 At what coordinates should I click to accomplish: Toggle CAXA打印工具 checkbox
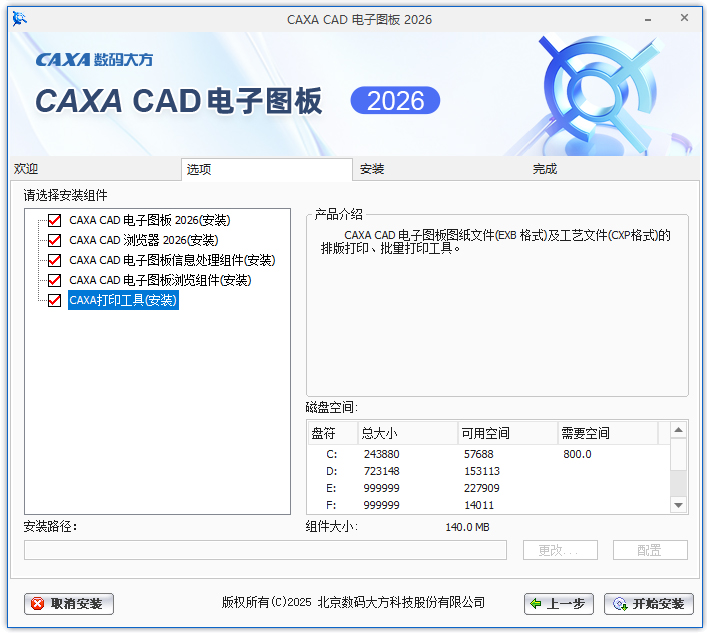coord(55,300)
